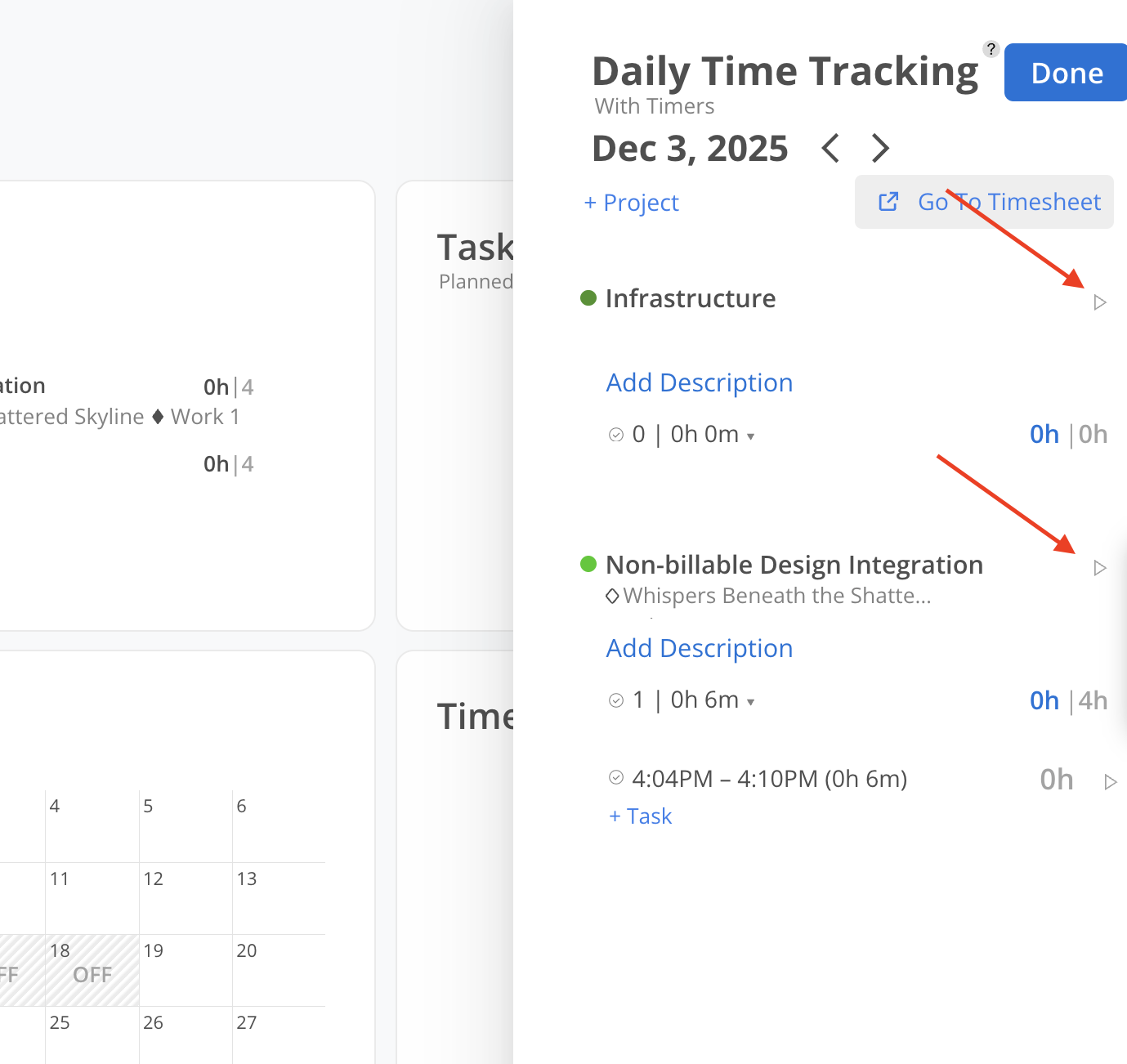Resume timer on 4:04PM–4:10PM entry
The image size is (1127, 1064).
pos(1110,782)
